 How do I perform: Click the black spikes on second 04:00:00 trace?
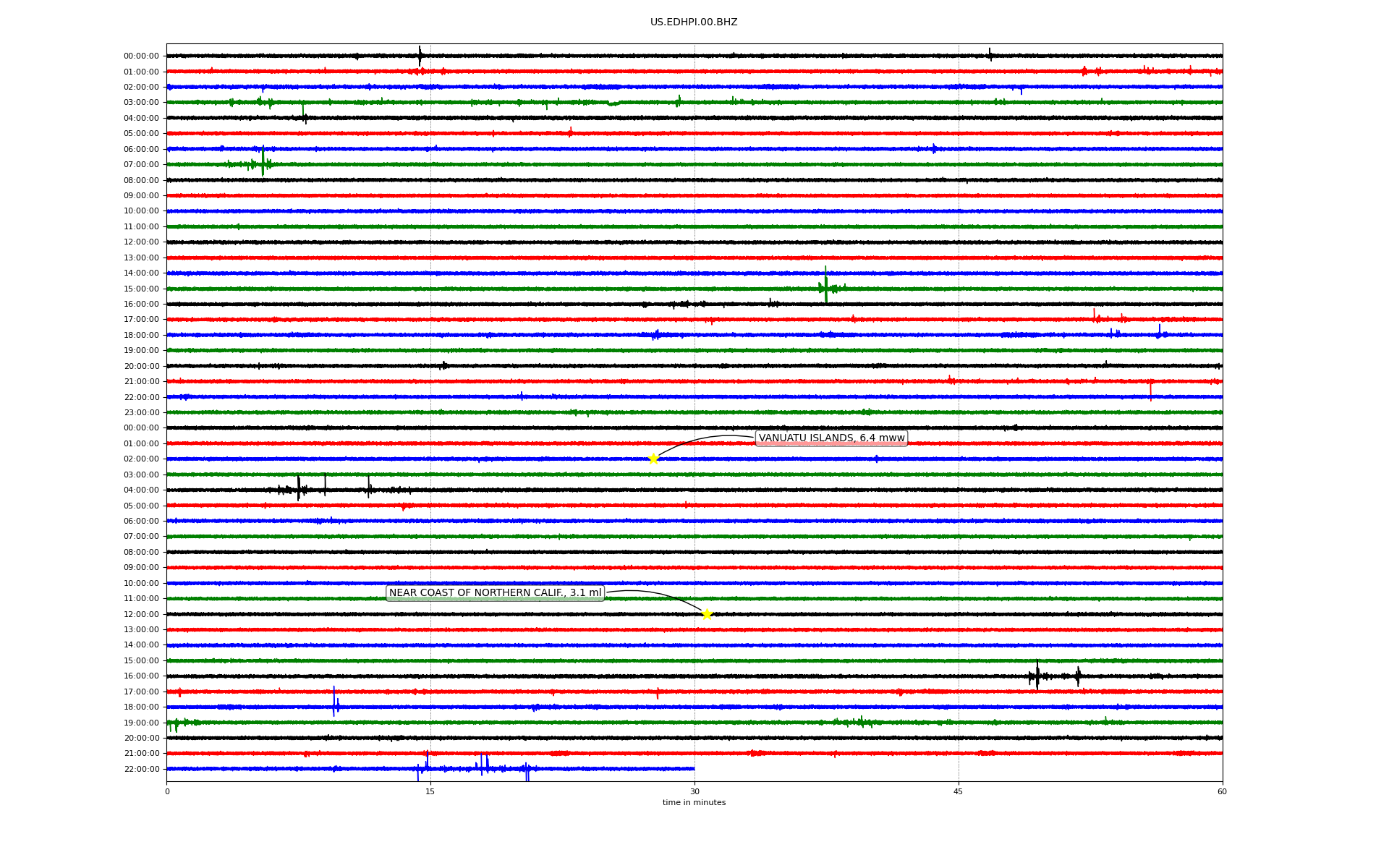pyautogui.click(x=298, y=489)
